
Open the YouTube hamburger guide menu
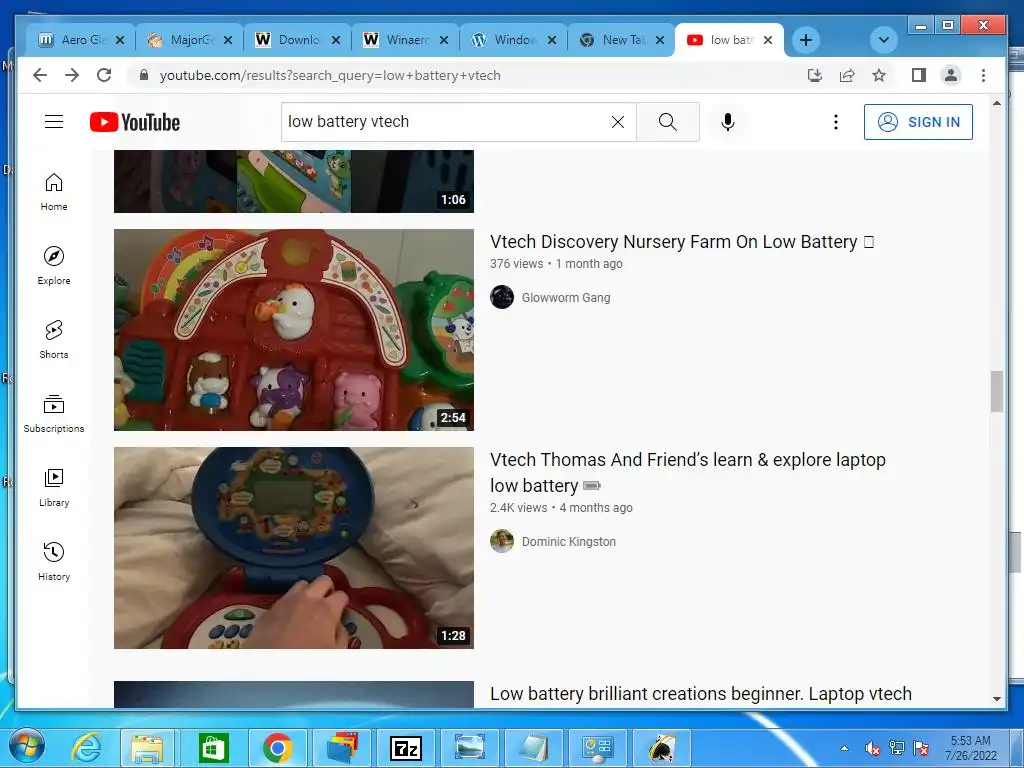click(x=54, y=121)
